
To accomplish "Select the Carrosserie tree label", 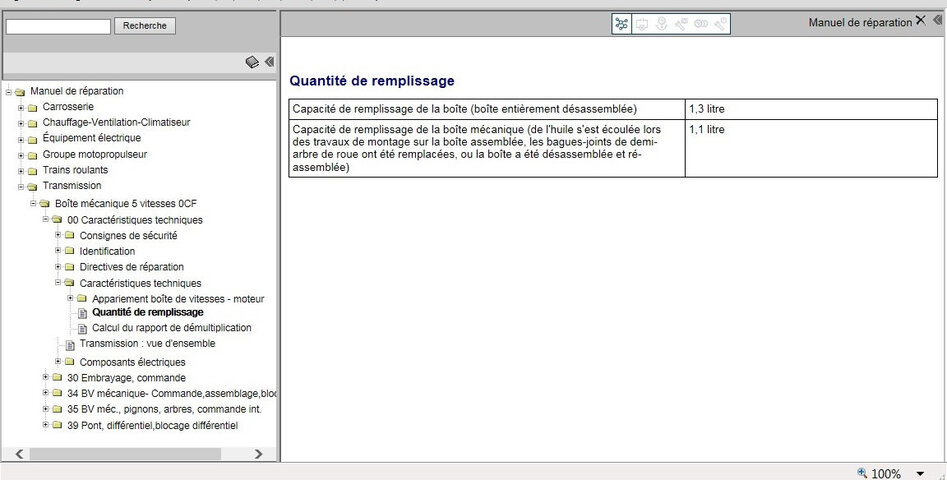I will pyautogui.click(x=68, y=107).
